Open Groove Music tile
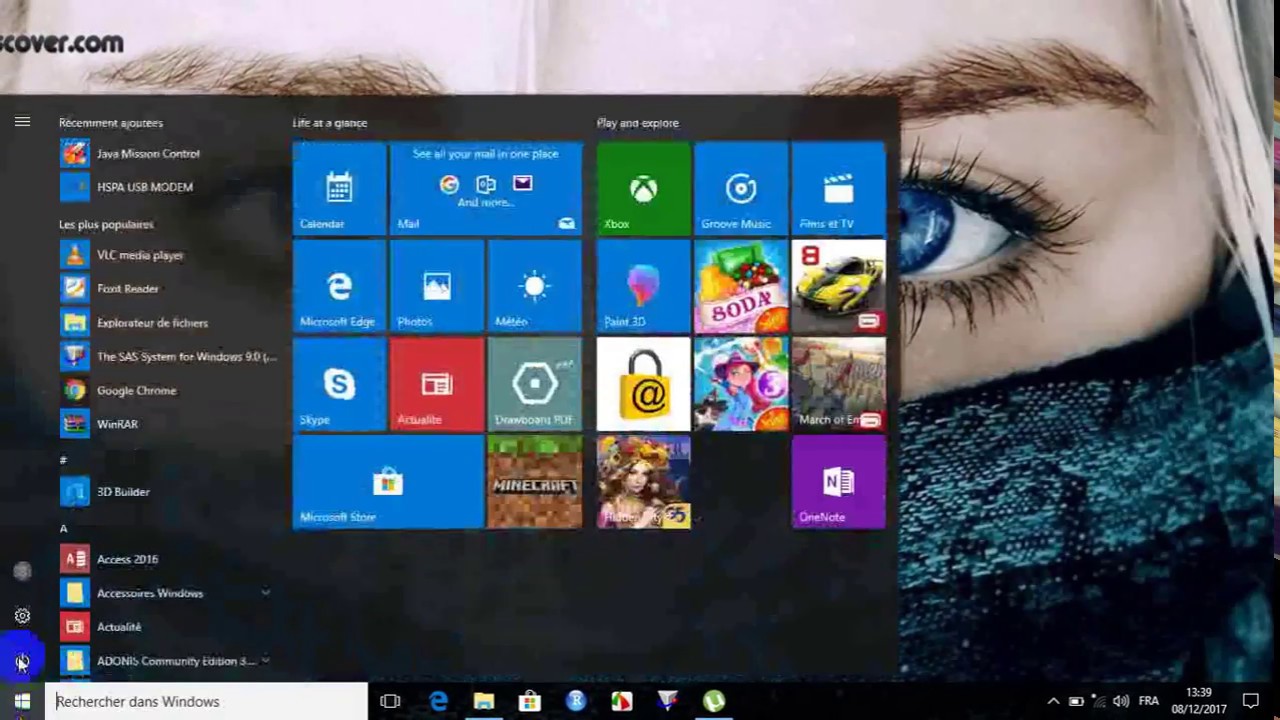 pyautogui.click(x=741, y=189)
